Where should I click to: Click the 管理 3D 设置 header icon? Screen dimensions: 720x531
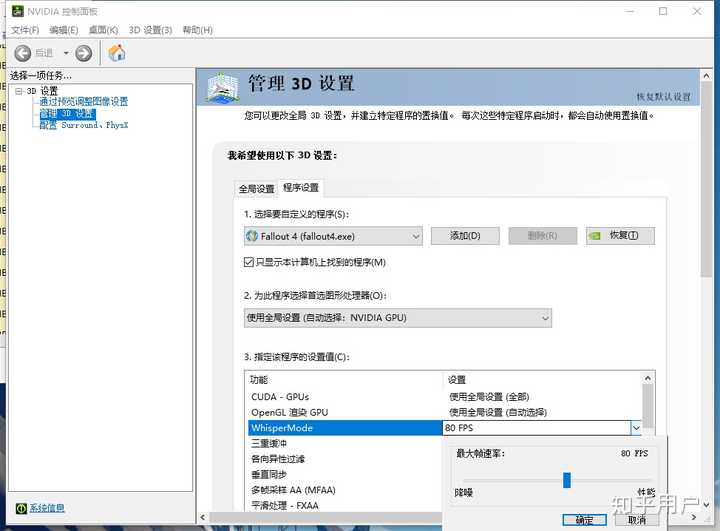pyautogui.click(x=223, y=87)
